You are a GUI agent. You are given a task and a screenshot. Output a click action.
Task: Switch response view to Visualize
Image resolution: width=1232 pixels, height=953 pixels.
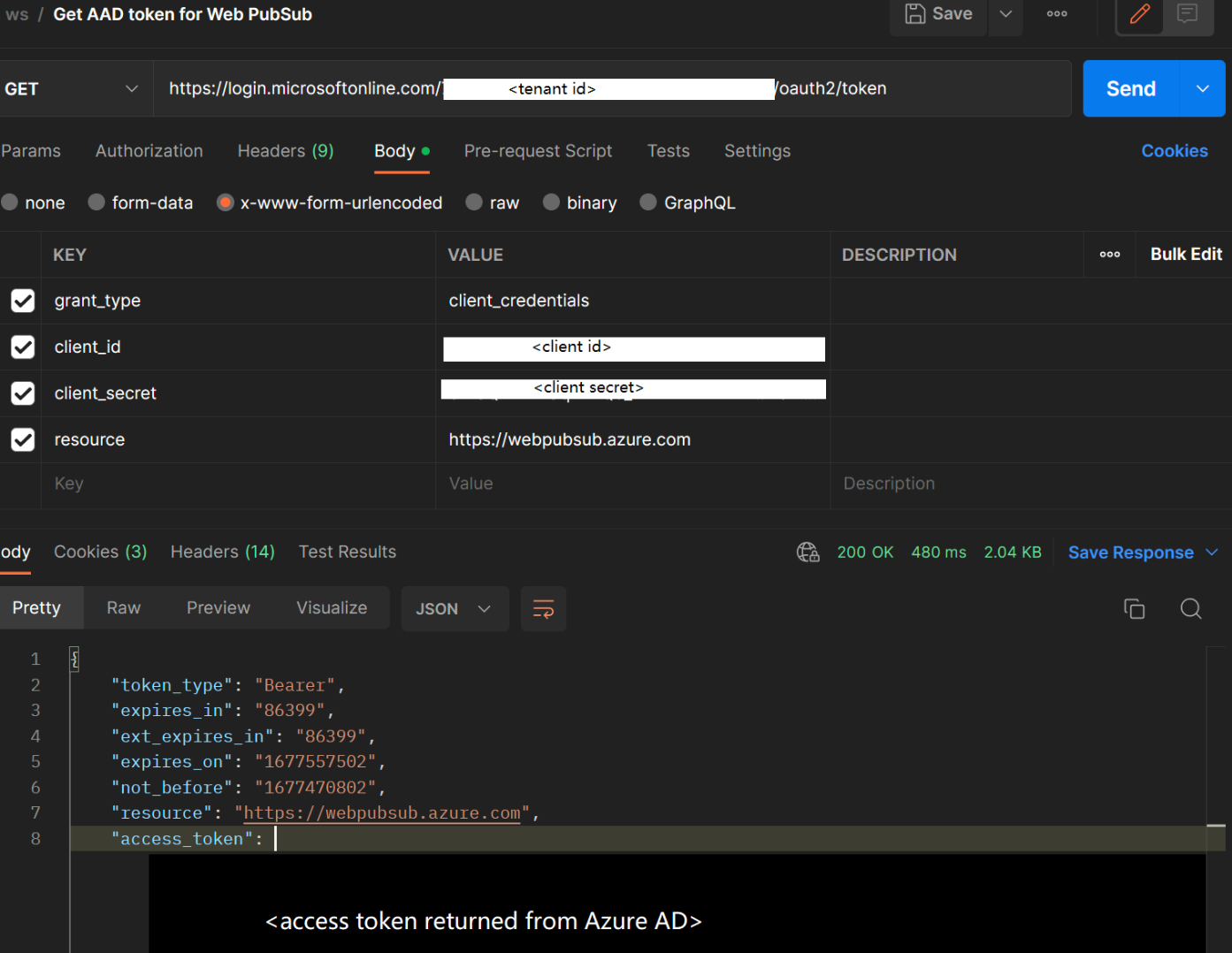point(332,607)
